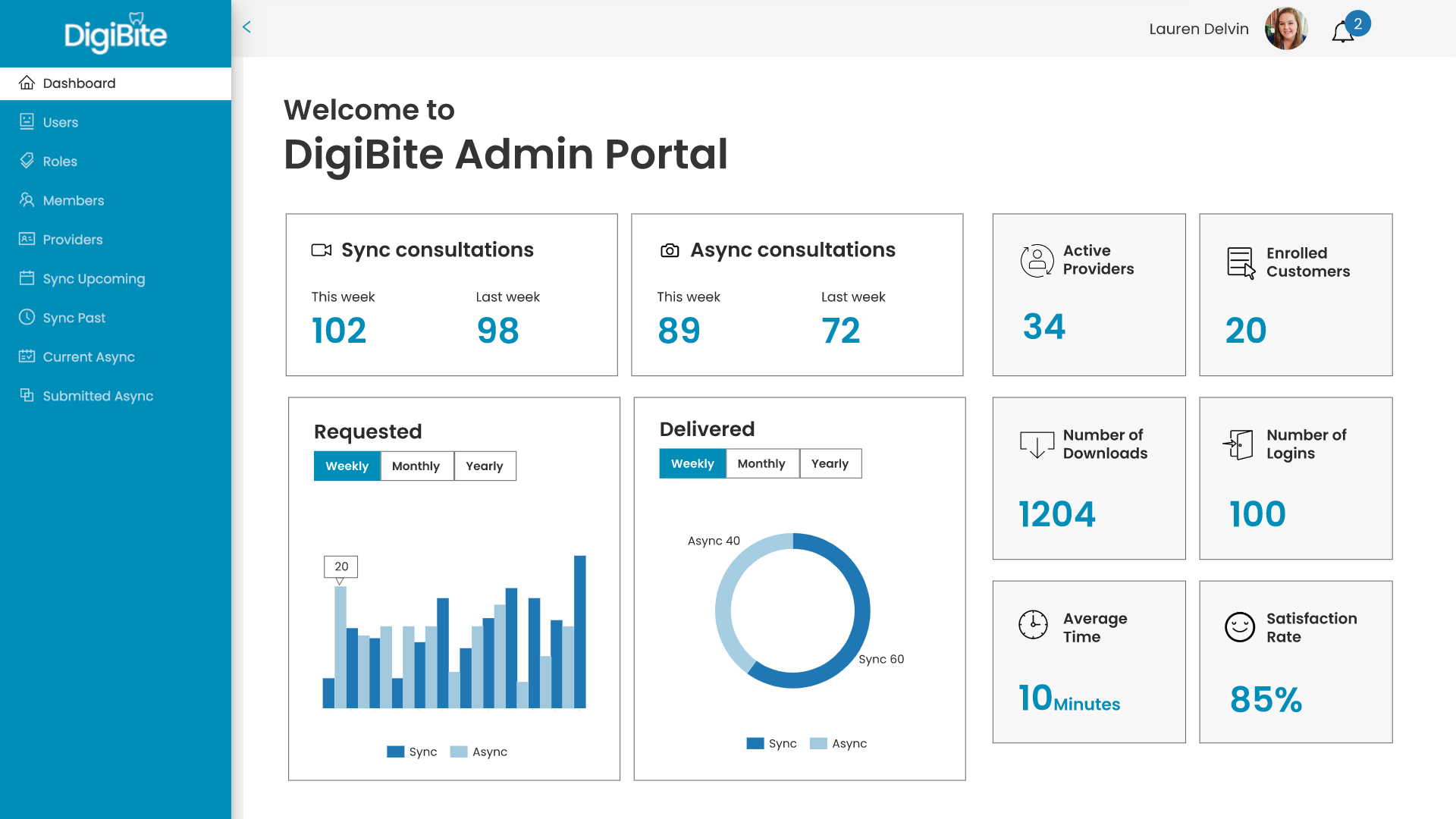Click the 20 tooltip on the bar chart
Screen dimensions: 1456x819
point(341,566)
